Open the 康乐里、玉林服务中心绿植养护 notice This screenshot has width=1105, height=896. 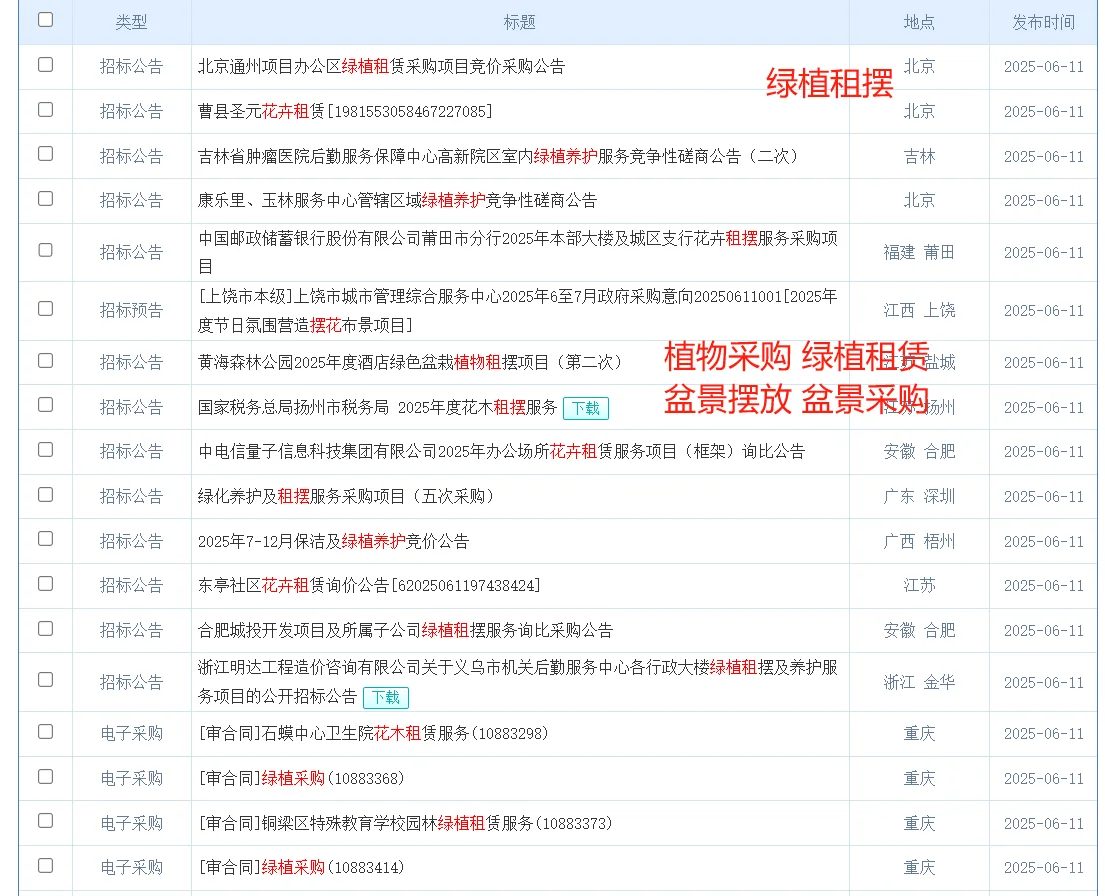[397, 199]
